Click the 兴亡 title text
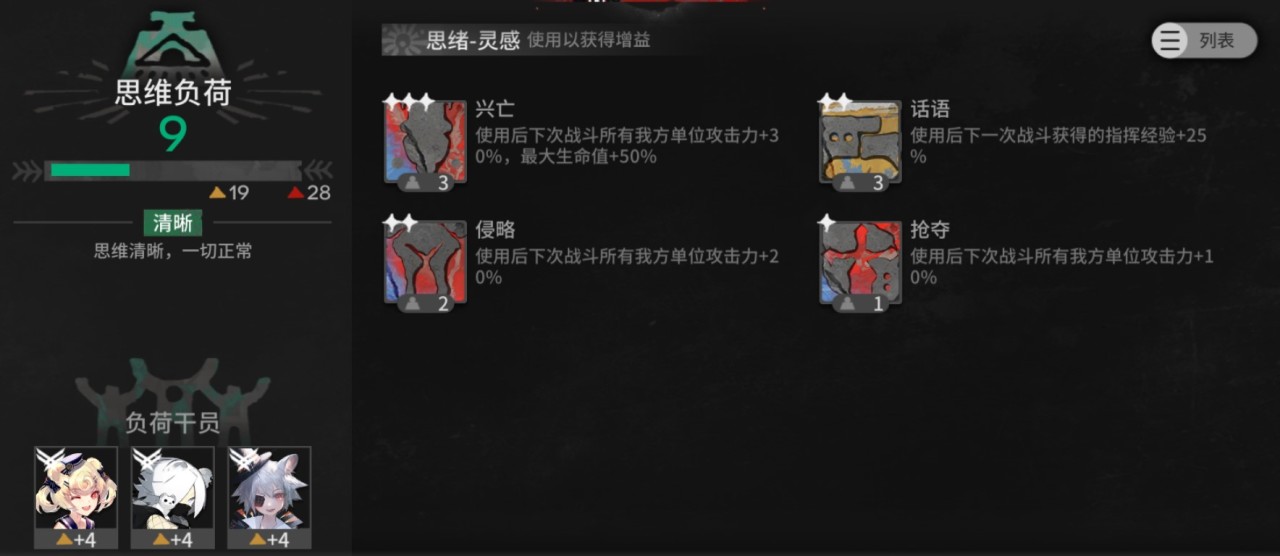The width and height of the screenshot is (1280, 556). (495, 109)
